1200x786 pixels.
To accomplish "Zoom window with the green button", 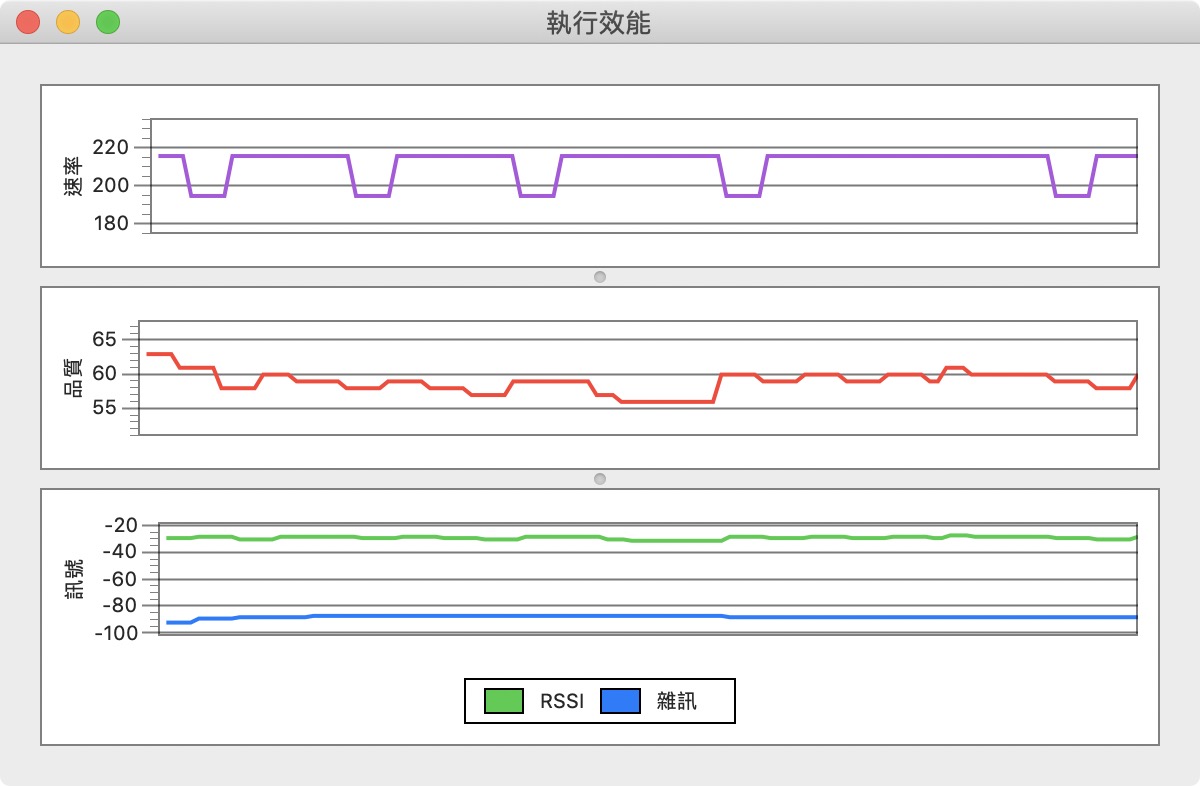I will coord(108,22).
